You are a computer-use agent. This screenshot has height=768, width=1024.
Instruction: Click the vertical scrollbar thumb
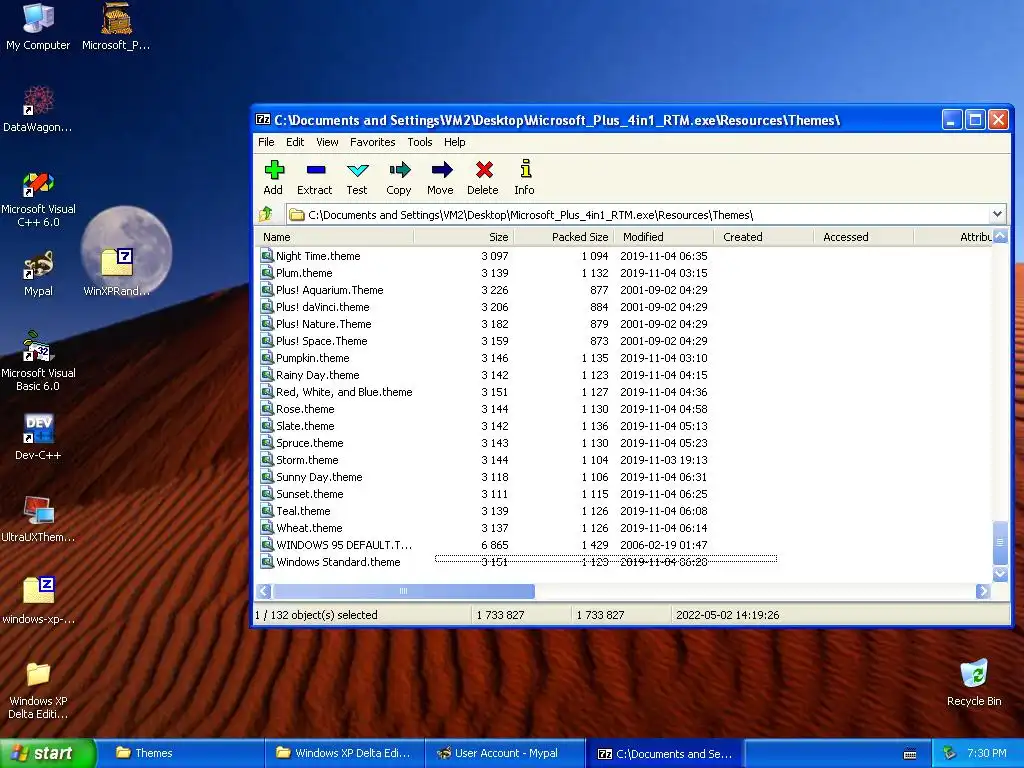coord(1000,542)
